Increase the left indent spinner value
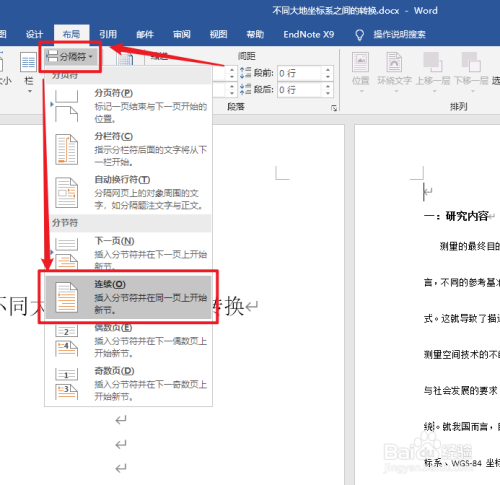 coord(232,70)
